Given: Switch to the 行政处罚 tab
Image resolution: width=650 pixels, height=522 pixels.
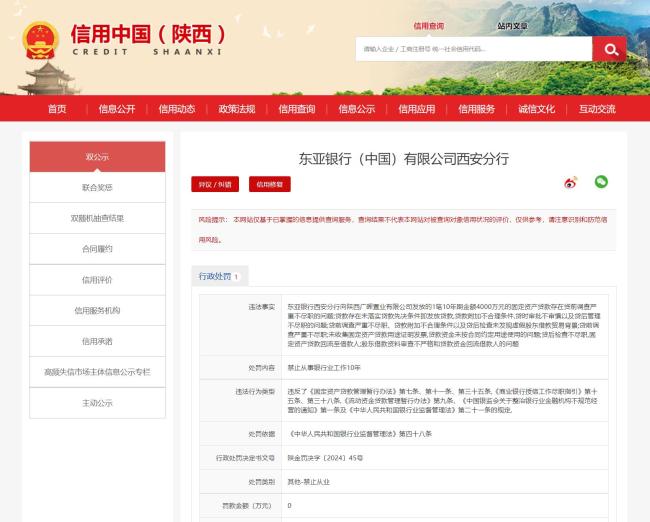Looking at the screenshot, I should pos(220,276).
